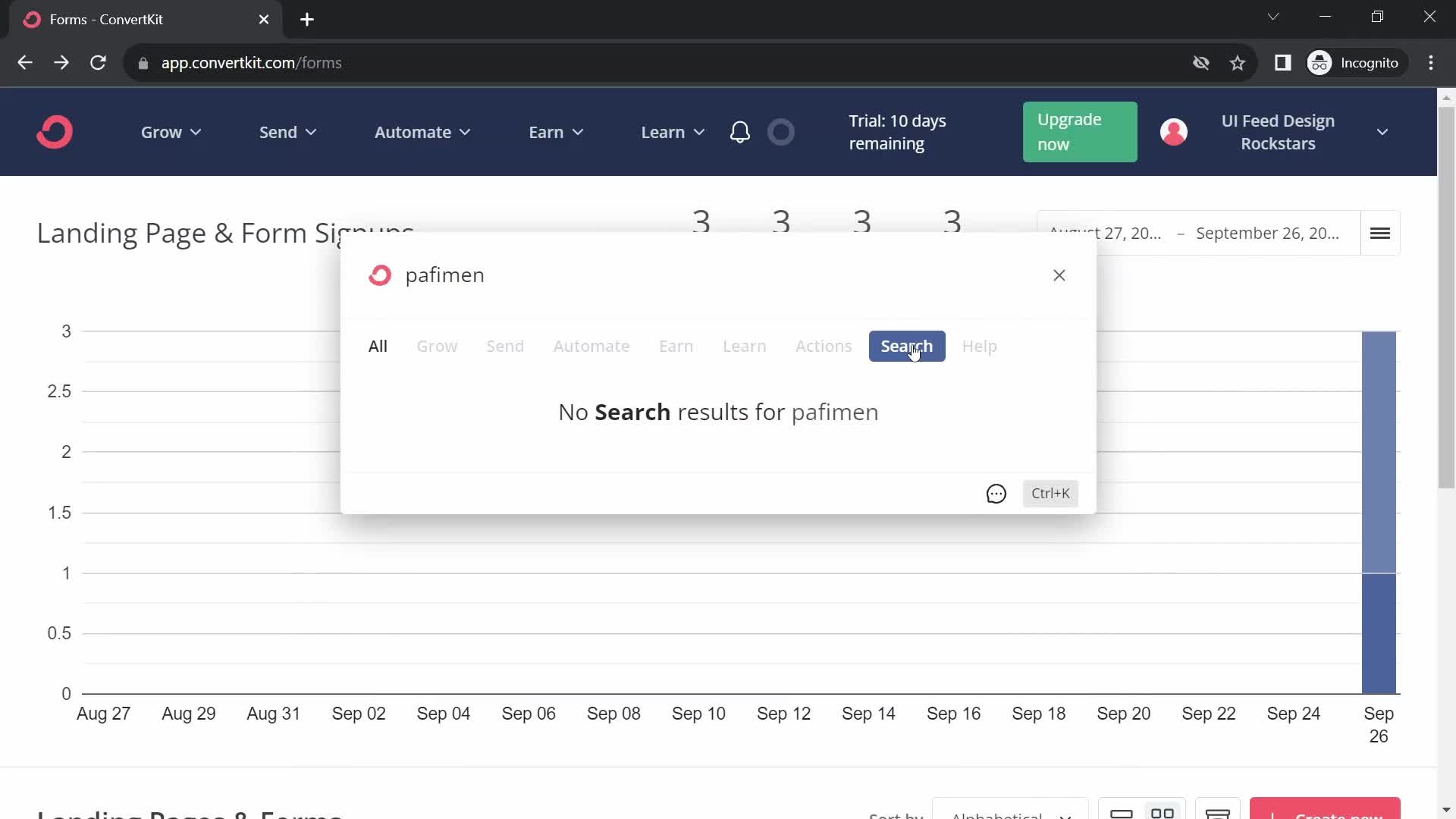Click the ConvertKit logo icon
This screenshot has height=819, width=1456.
[54, 131]
